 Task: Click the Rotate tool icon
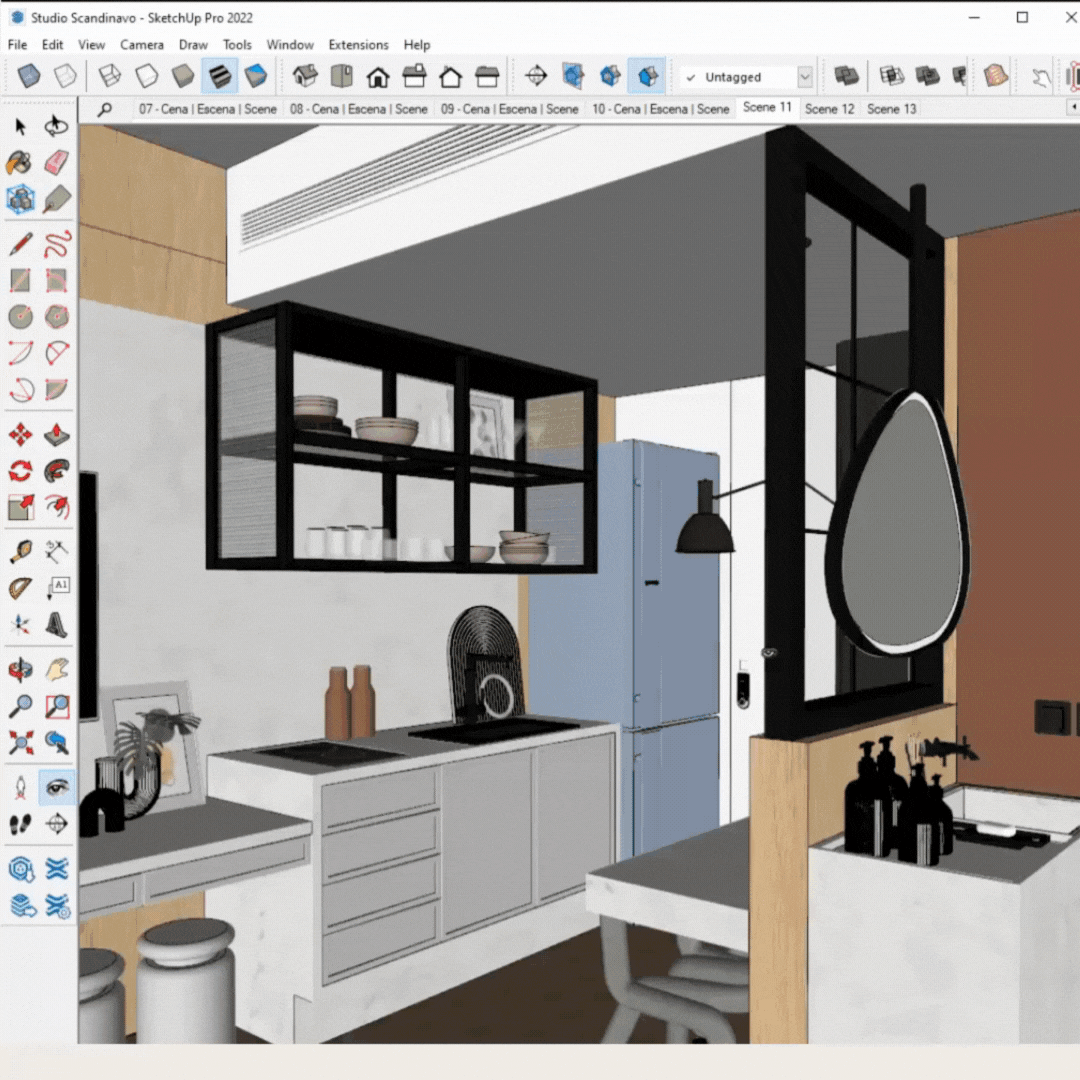20,471
